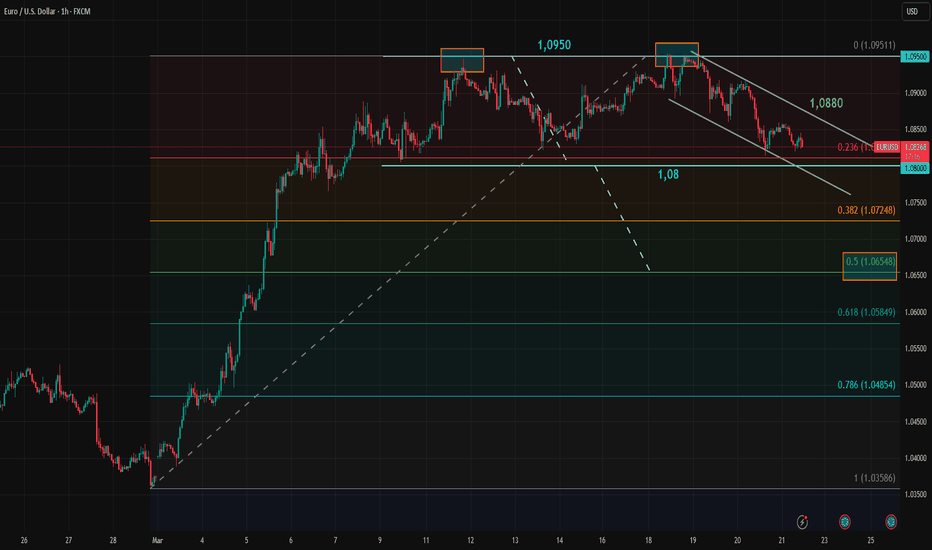The width and height of the screenshot is (932, 550).
Task: Open the EU economic event marker above date 25
Action: tap(890, 522)
